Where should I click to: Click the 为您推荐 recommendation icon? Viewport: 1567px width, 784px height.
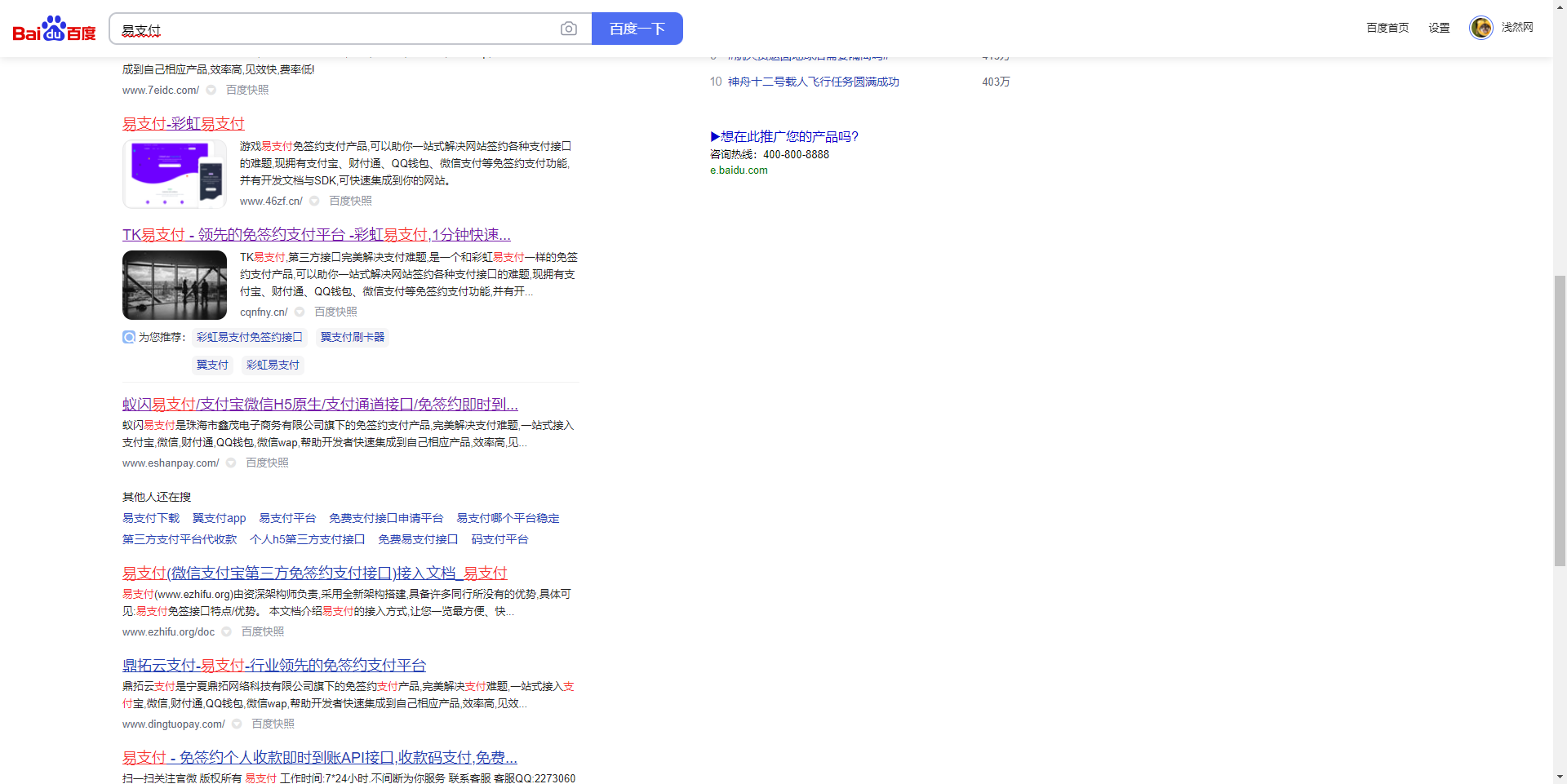tap(129, 337)
